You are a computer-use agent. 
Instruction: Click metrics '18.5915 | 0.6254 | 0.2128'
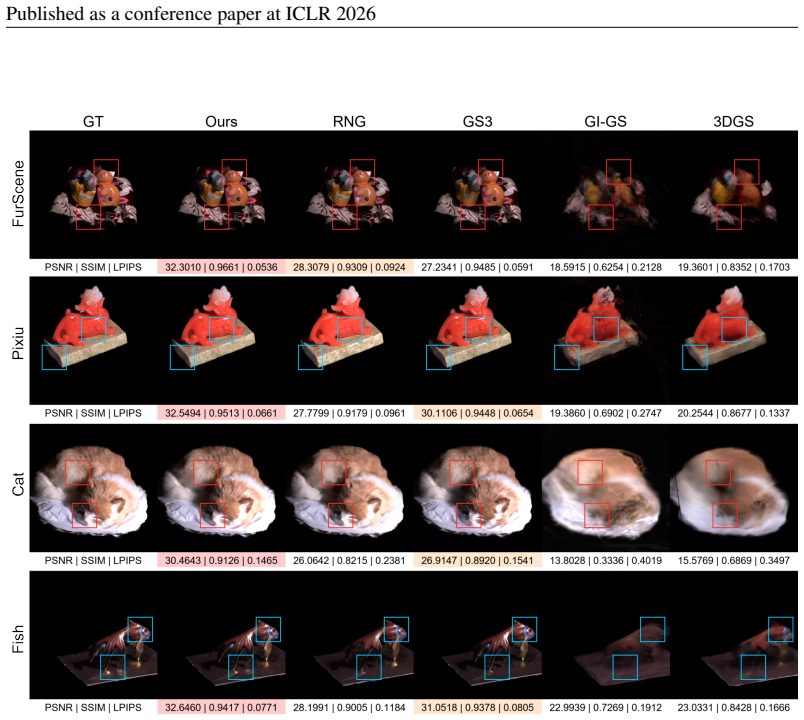(606, 267)
